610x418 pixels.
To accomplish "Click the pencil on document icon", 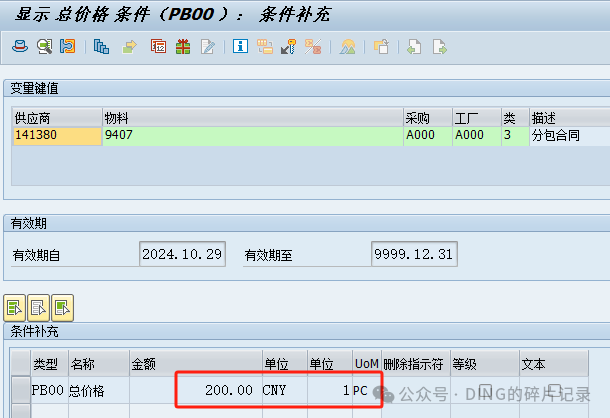I will pyautogui.click(x=207, y=47).
